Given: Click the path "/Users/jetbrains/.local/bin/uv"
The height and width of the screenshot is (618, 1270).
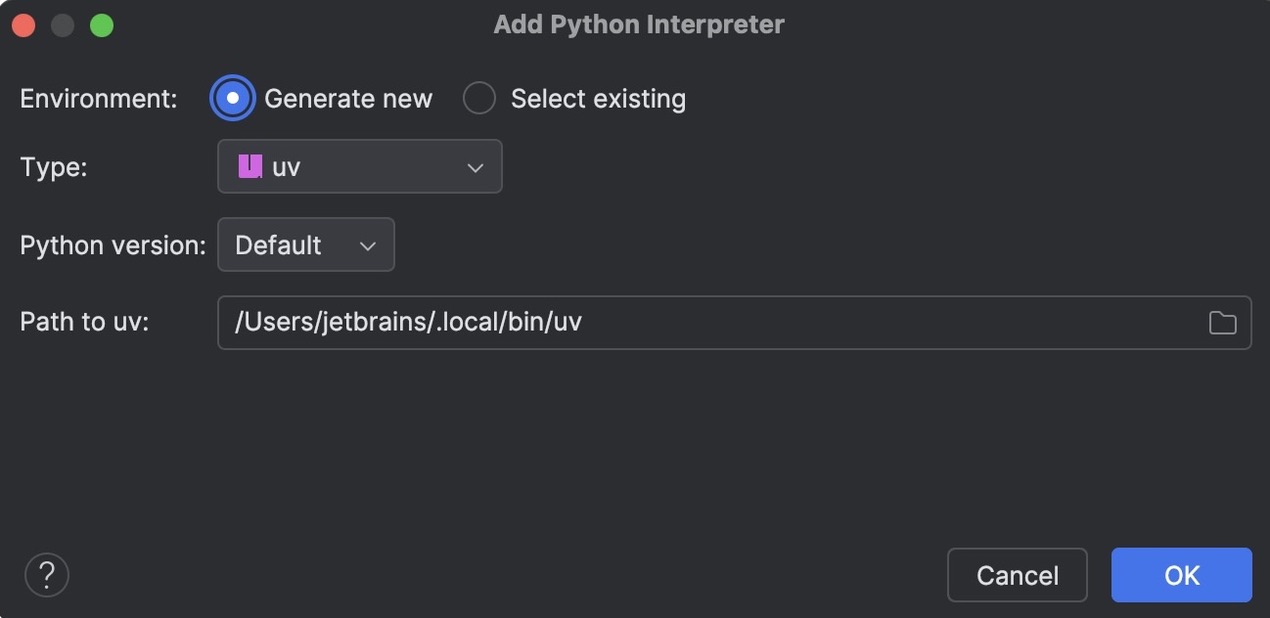Looking at the screenshot, I should (x=407, y=322).
